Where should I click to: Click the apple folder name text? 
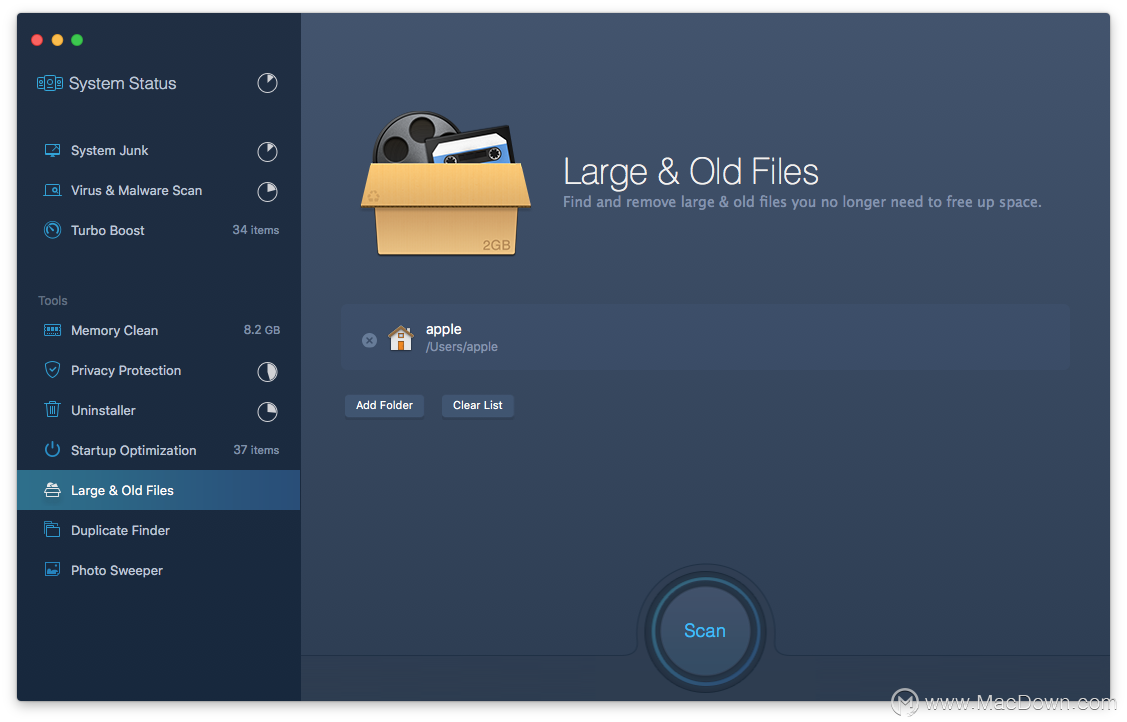click(x=443, y=329)
